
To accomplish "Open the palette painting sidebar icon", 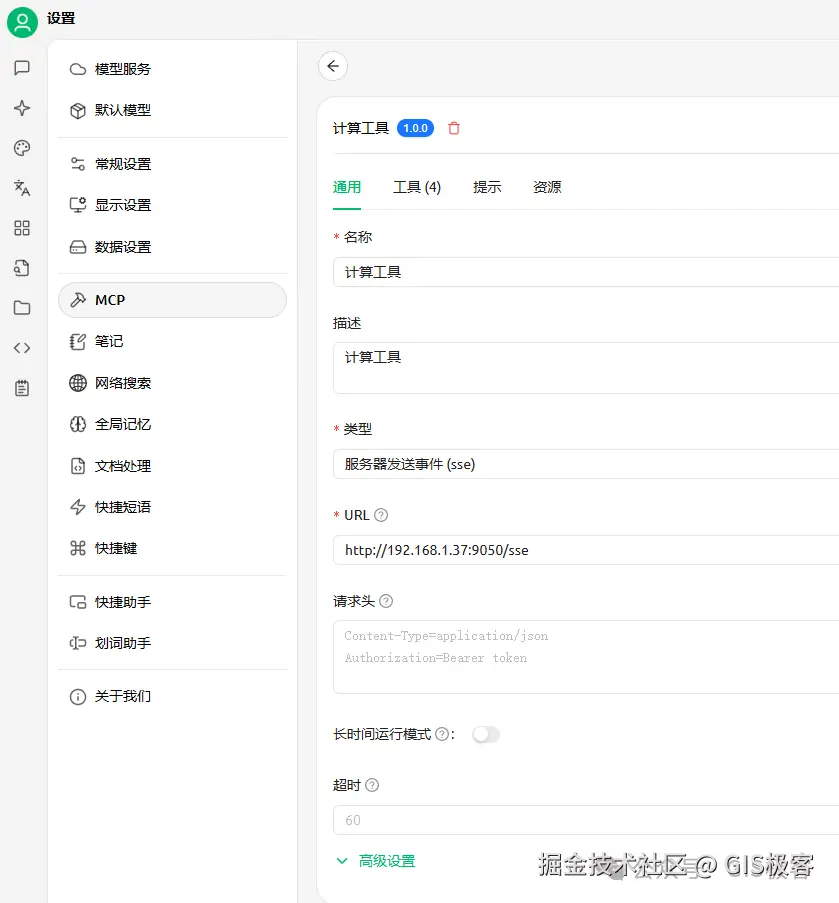I will click(x=22, y=148).
